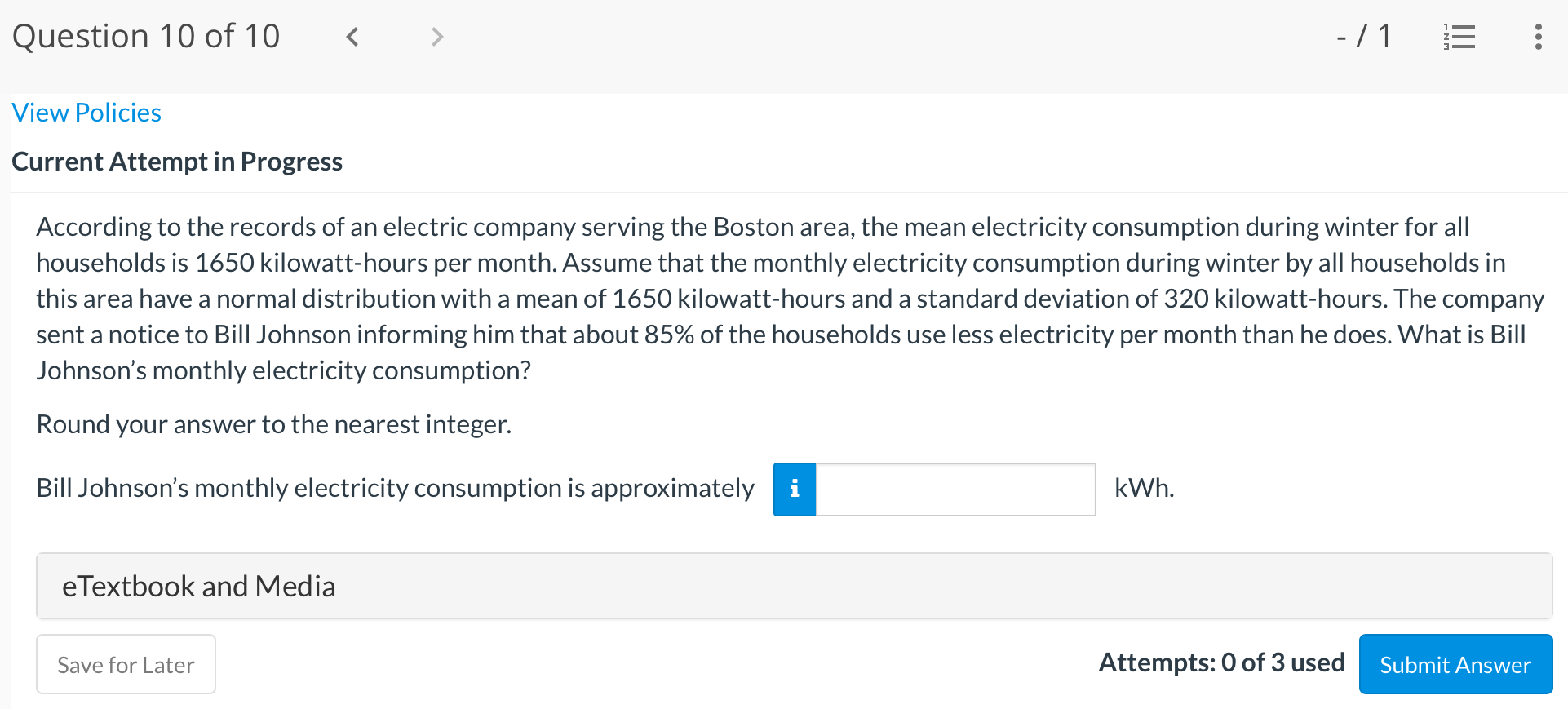The width and height of the screenshot is (1568, 709).
Task: Click the info icon beside the answer box
Action: coord(794,489)
